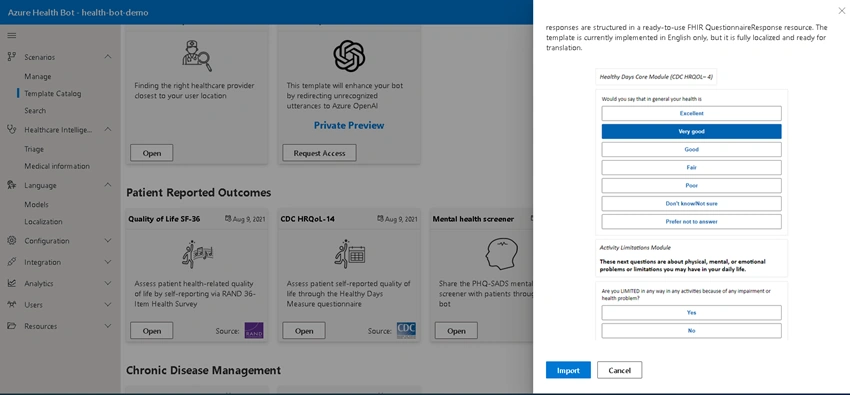Image resolution: width=850 pixels, height=395 pixels.
Task: Import the CDC HRQoL template
Action: click(568, 370)
